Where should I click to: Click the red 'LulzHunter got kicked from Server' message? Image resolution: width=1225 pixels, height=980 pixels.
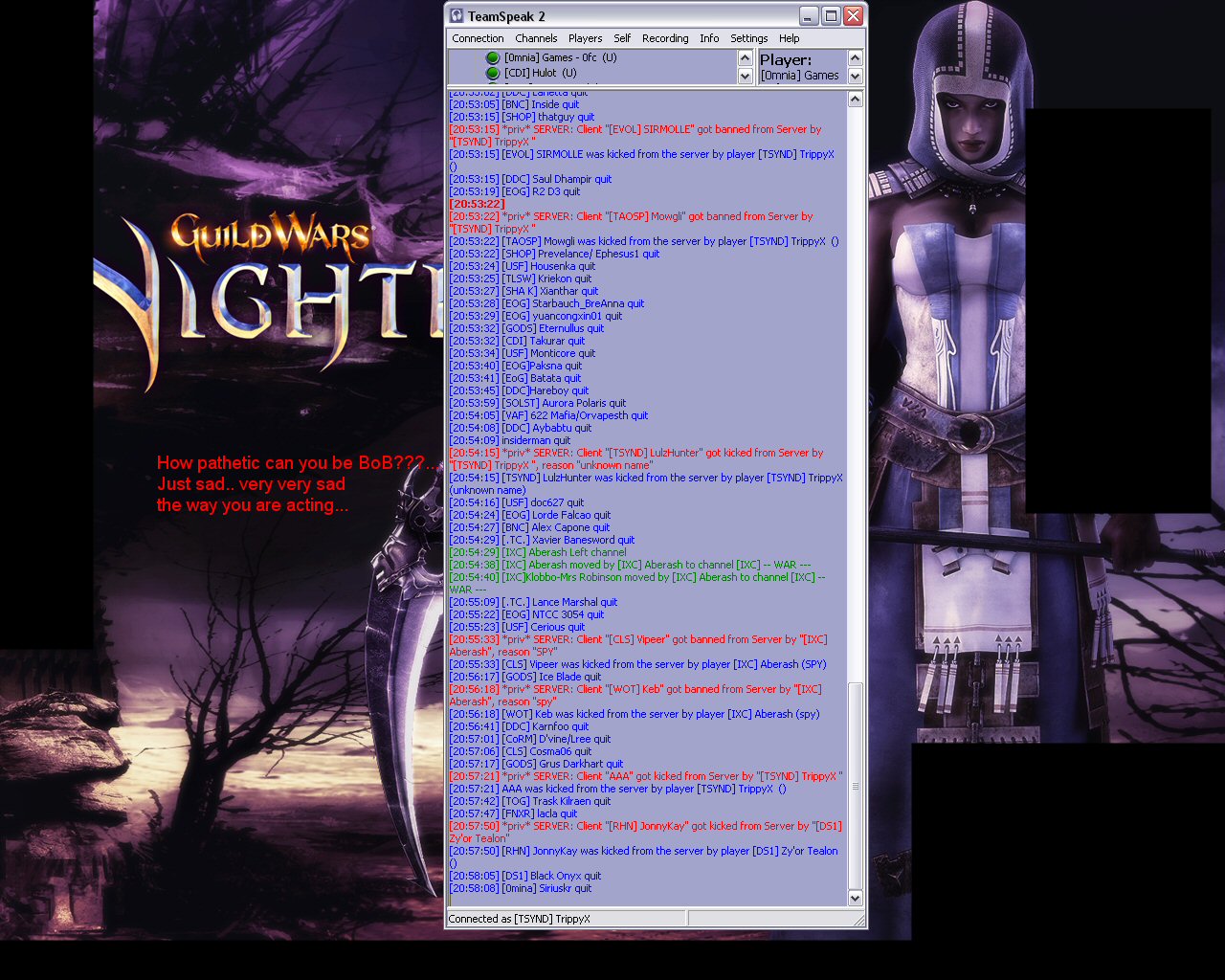[636, 458]
